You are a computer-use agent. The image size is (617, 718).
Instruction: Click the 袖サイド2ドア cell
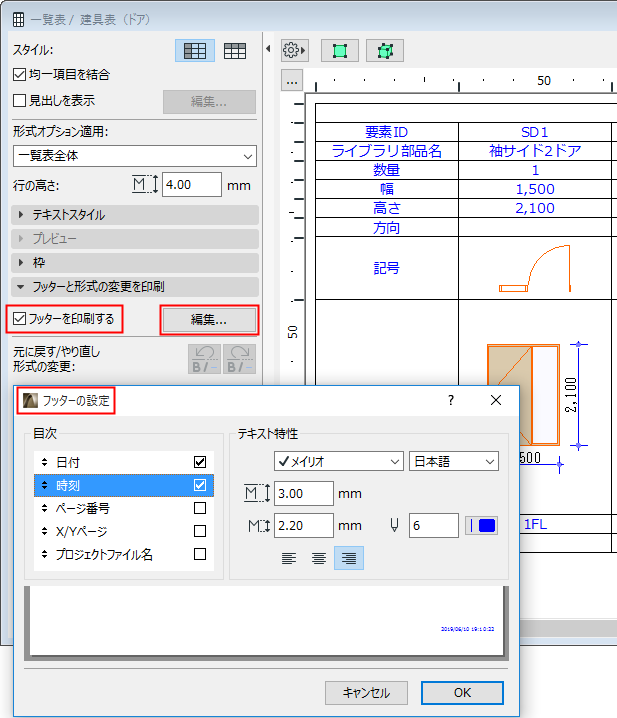click(x=535, y=151)
